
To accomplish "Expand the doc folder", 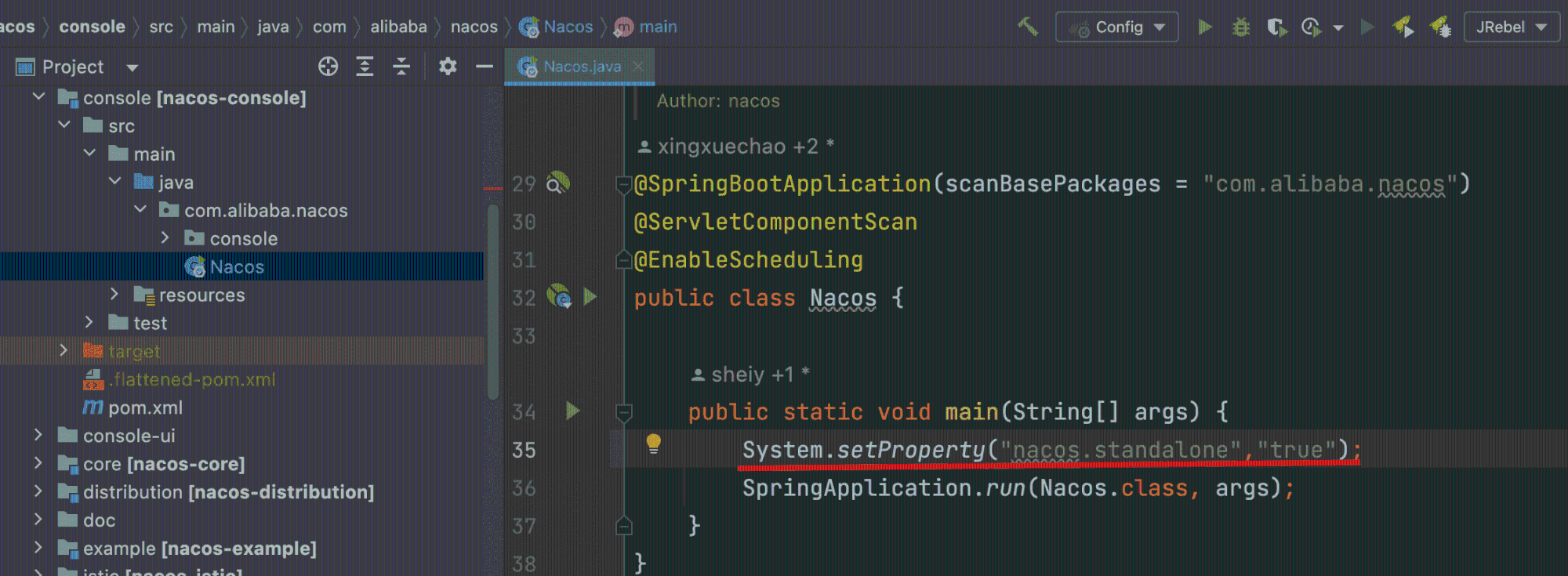I will click(38, 520).
